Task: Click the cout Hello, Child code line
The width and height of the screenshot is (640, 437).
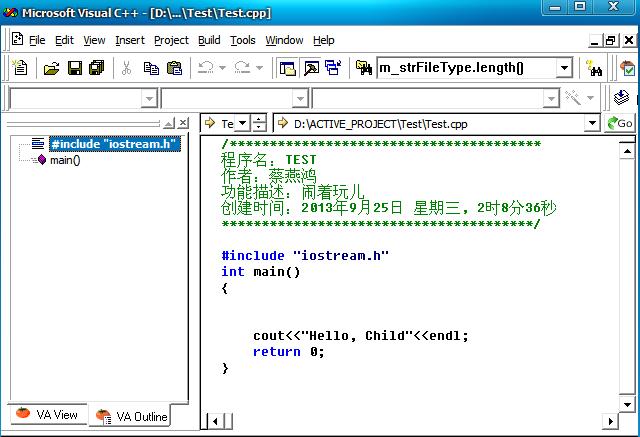Action: pyautogui.click(x=361, y=336)
